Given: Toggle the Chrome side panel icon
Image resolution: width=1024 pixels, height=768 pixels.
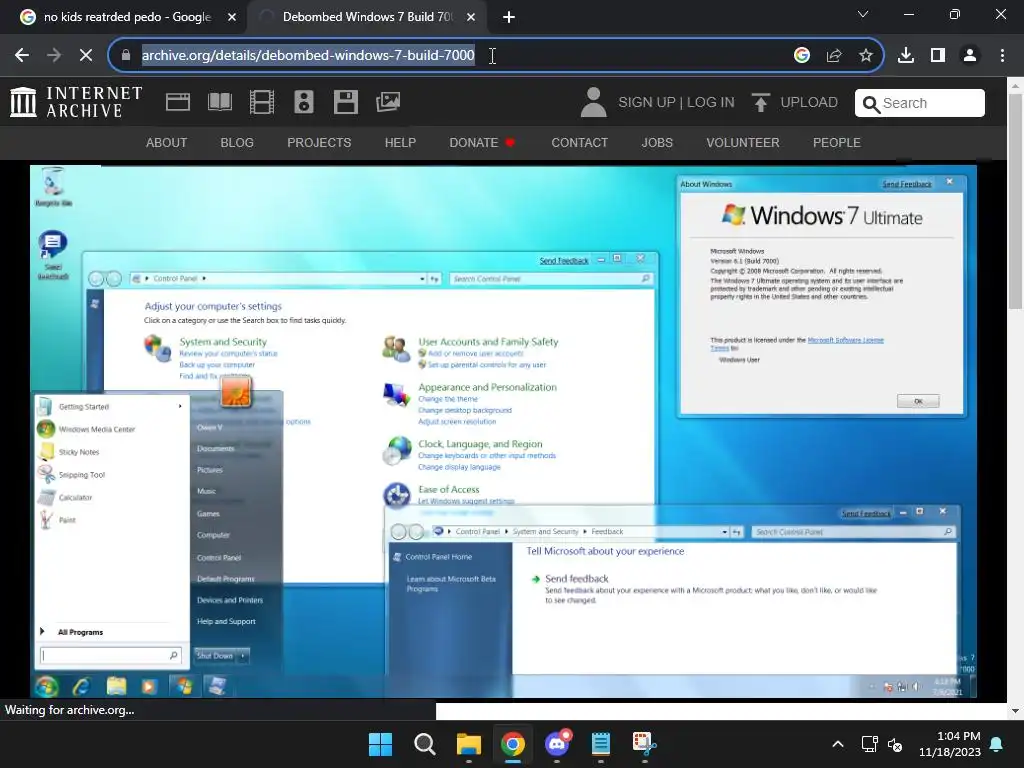Looking at the screenshot, I should pos(938,56).
